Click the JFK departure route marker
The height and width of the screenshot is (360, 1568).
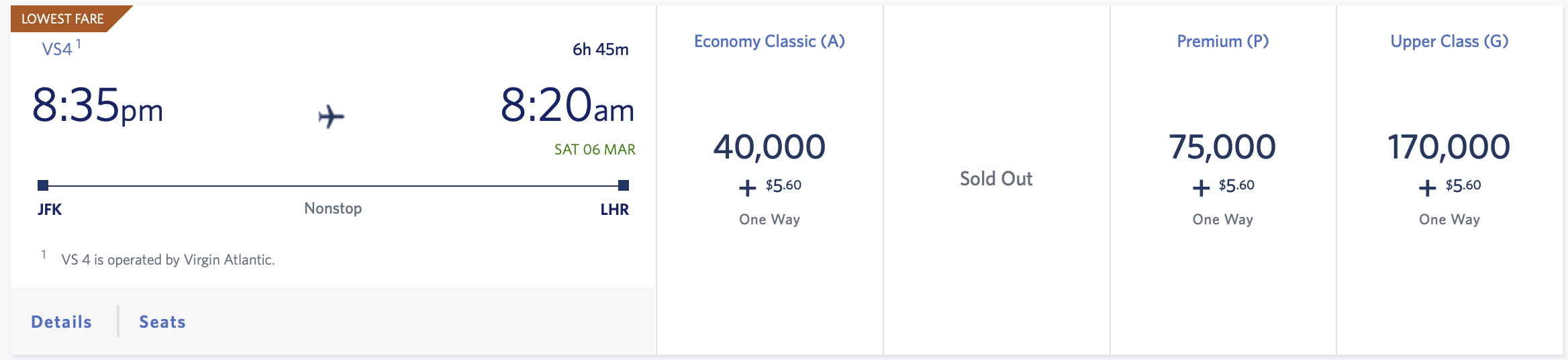[x=43, y=185]
